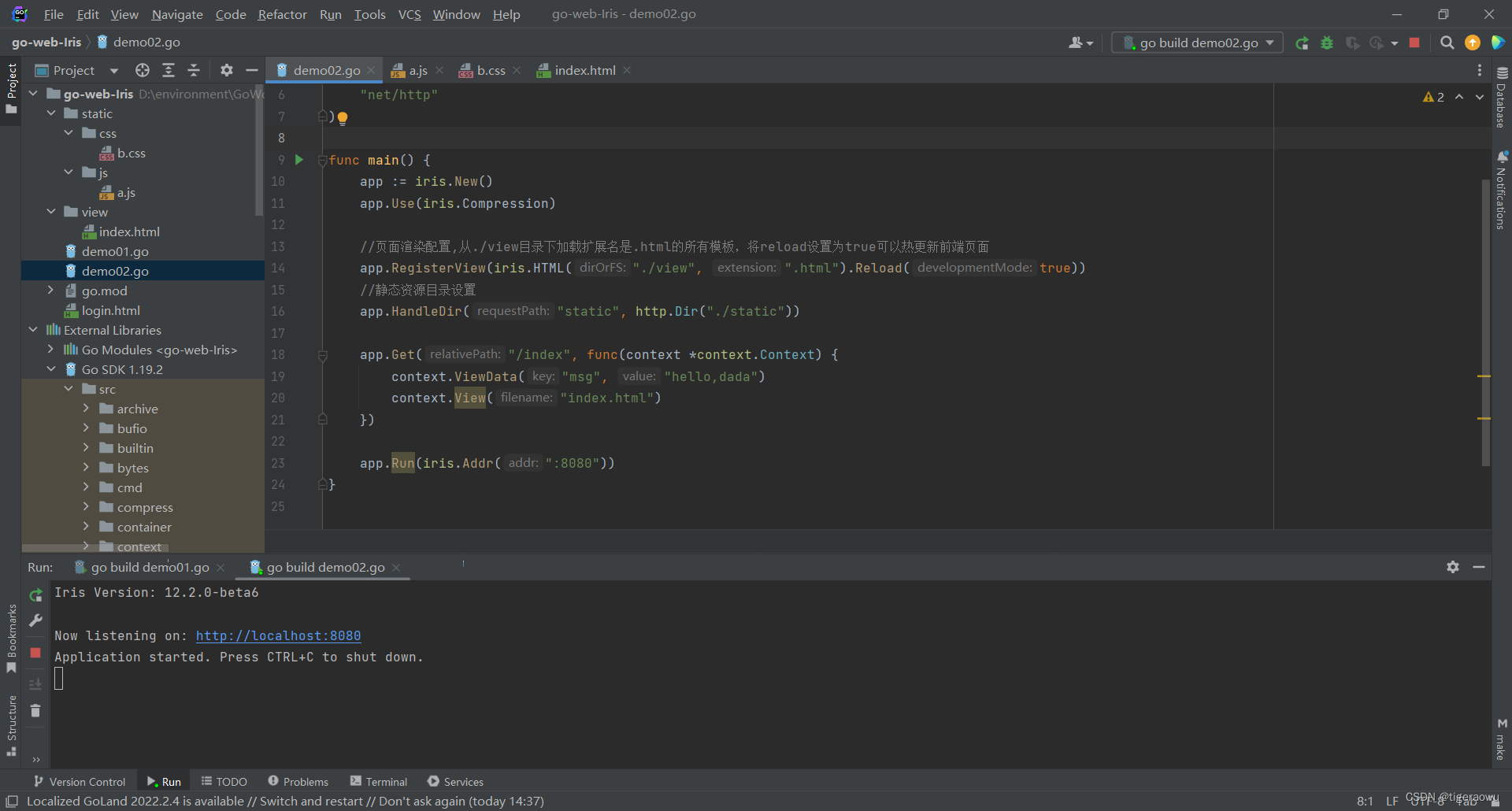Open the Database side panel
Viewport: 1512px width, 811px height.
tap(1502, 97)
